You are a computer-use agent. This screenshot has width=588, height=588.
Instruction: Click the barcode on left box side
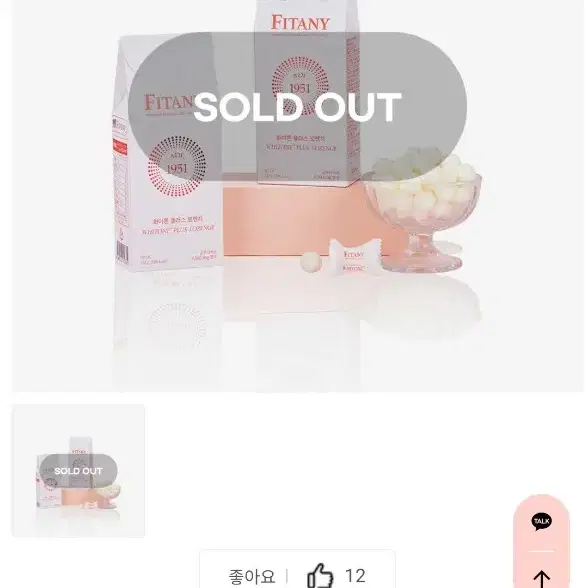click(122, 250)
